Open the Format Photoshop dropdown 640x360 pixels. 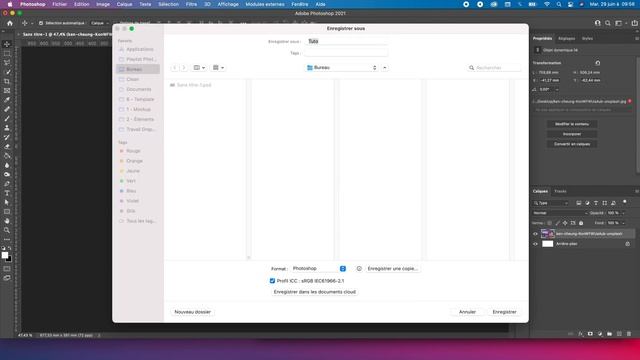318,269
